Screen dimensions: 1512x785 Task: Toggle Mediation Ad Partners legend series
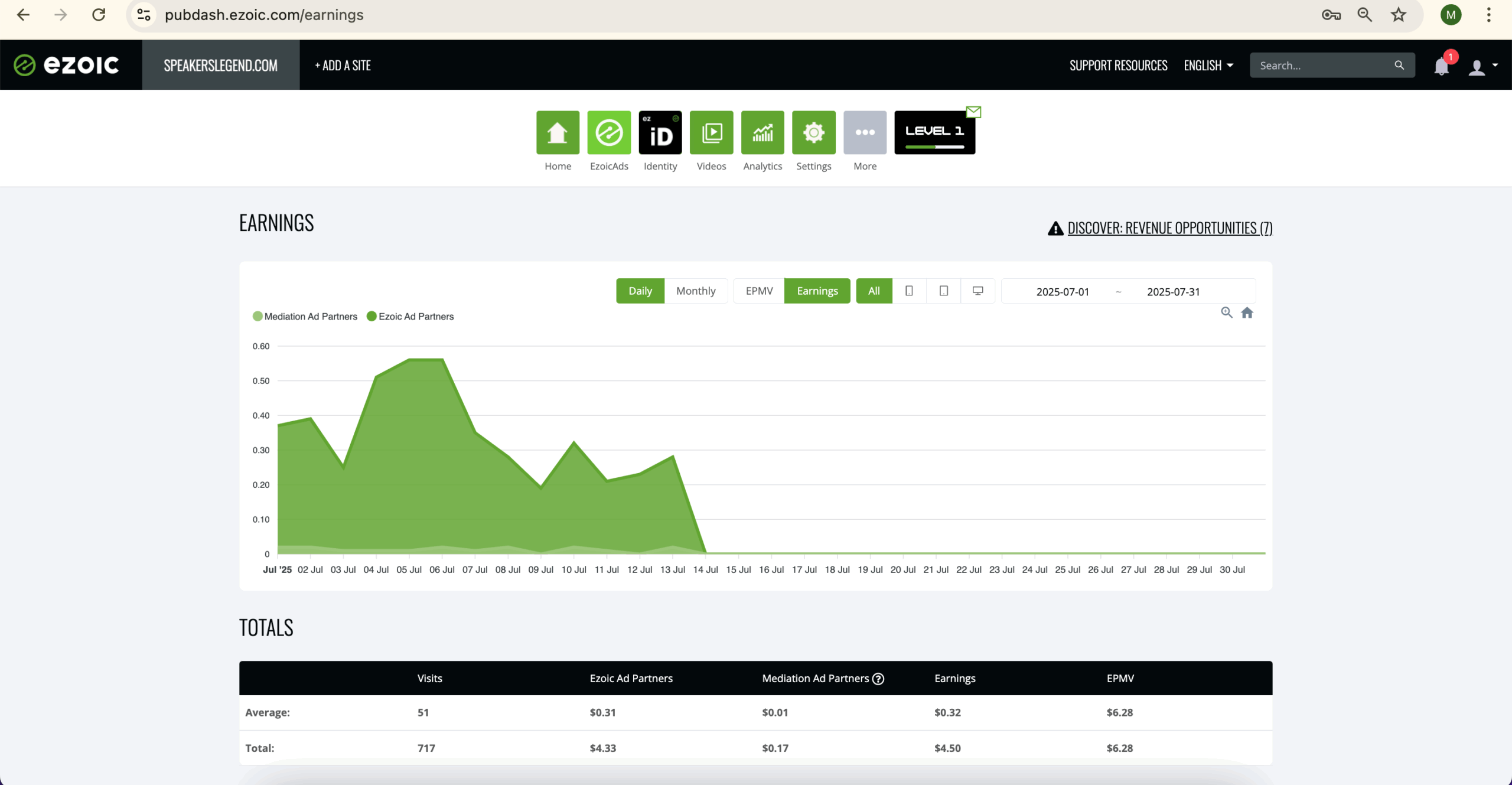tap(305, 317)
